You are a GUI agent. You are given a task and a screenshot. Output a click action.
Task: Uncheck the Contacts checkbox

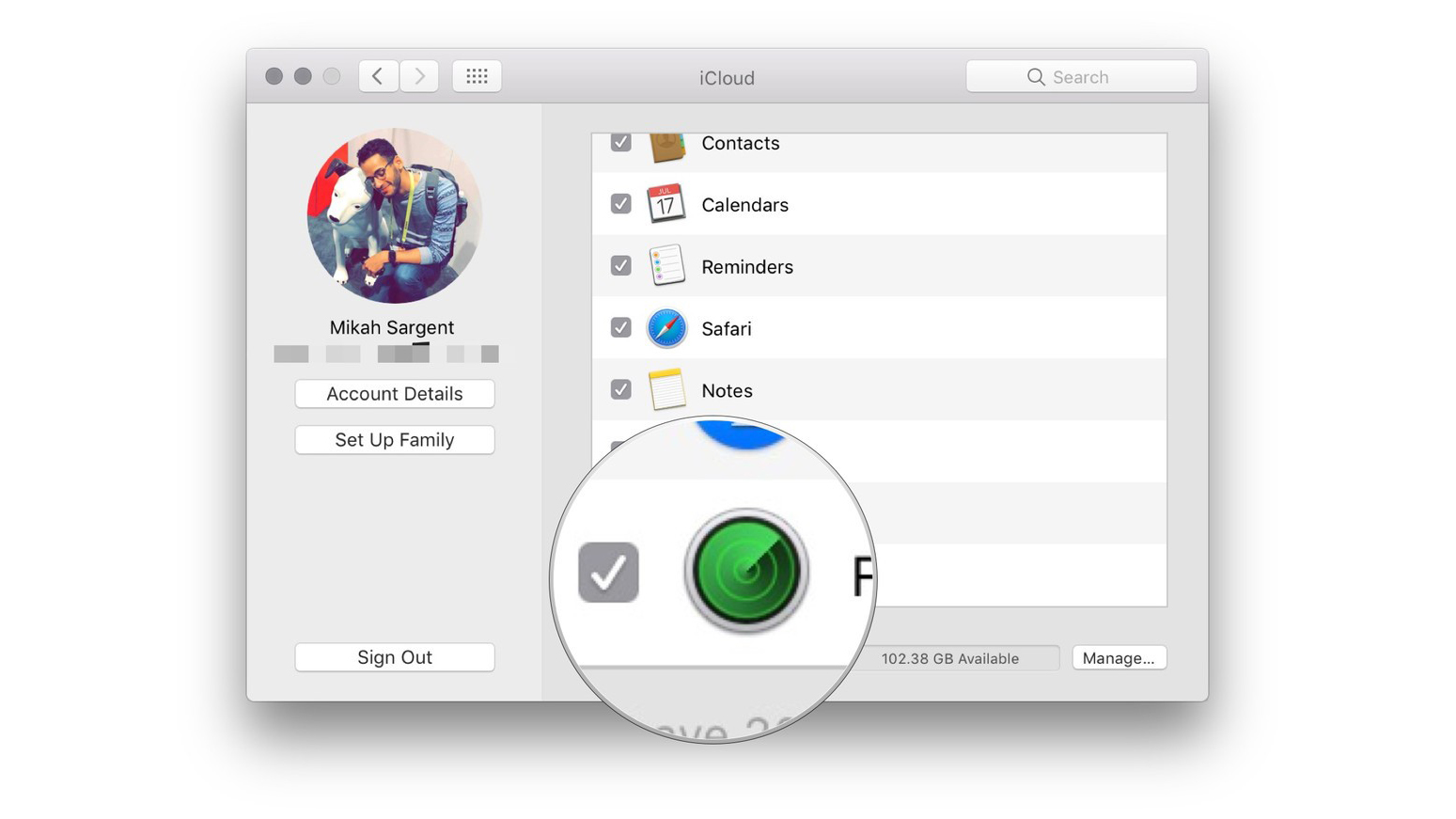click(x=620, y=142)
